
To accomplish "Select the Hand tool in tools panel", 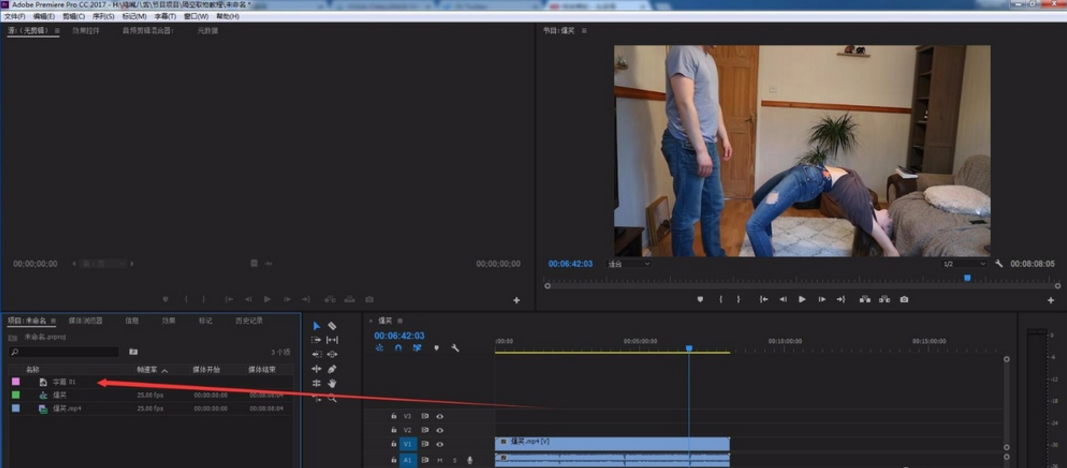I will pos(332,383).
